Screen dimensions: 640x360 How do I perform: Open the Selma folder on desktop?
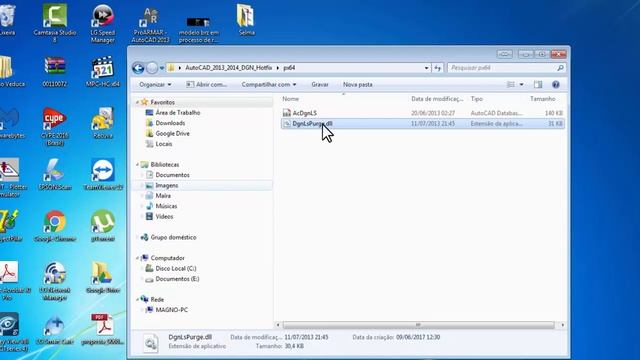246,20
